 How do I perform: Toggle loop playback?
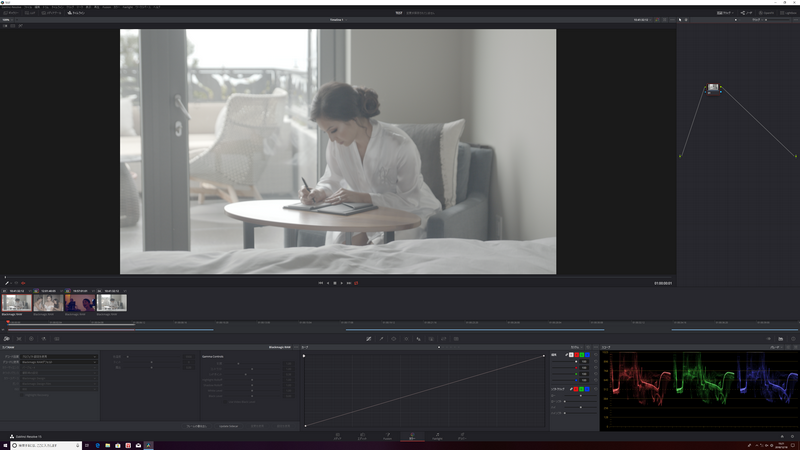[356, 283]
